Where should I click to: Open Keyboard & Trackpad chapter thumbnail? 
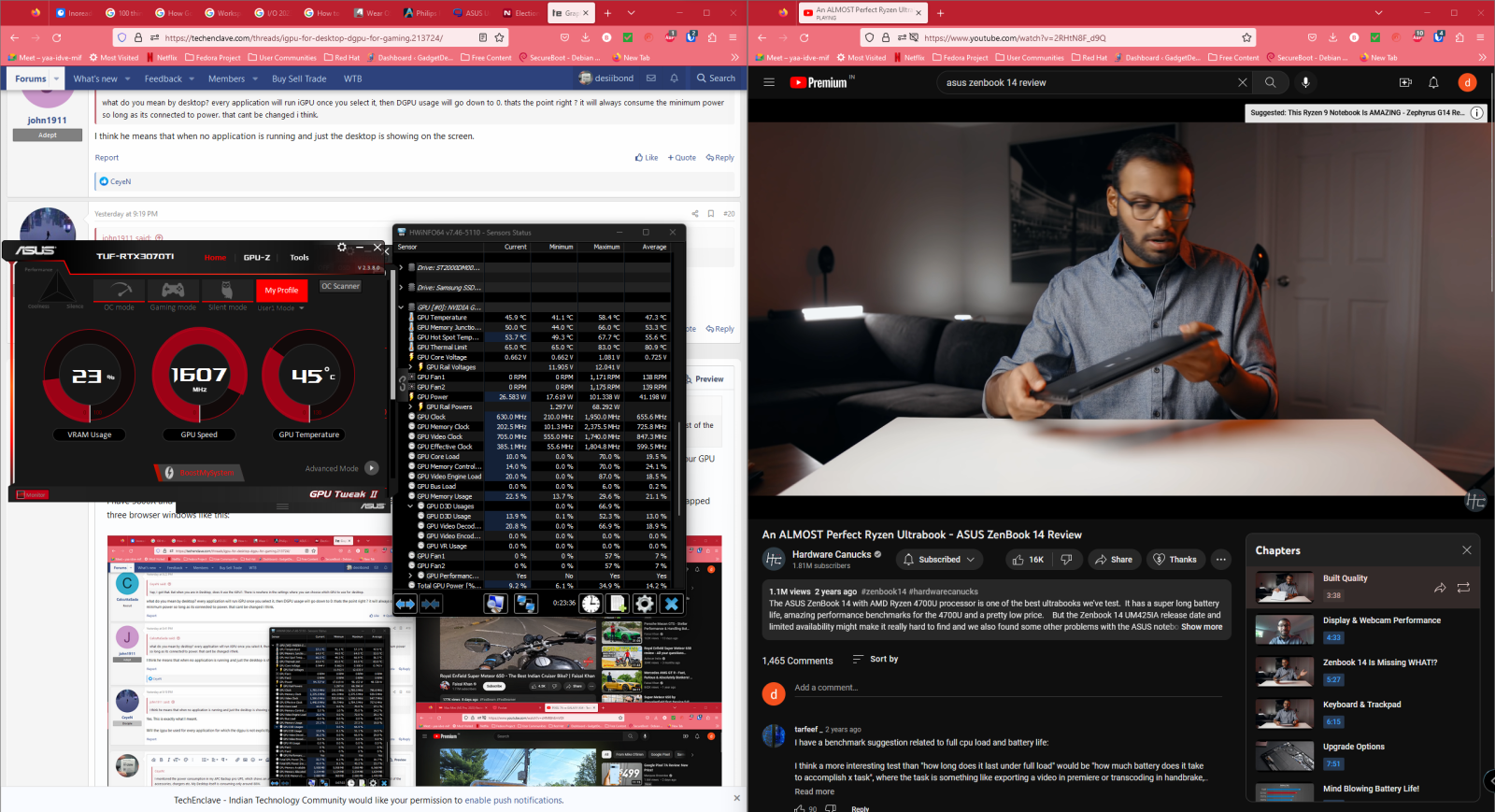(x=1285, y=712)
